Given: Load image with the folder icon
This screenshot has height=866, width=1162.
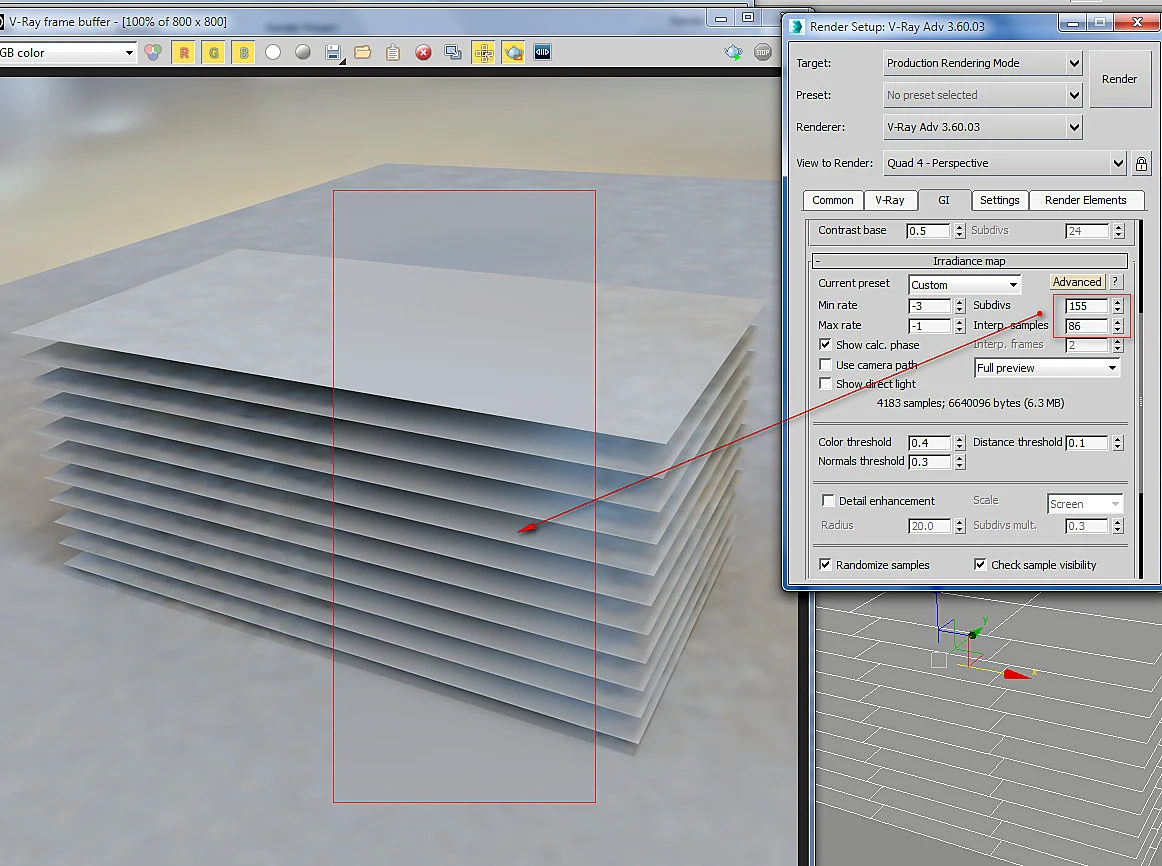Looking at the screenshot, I should click(362, 53).
